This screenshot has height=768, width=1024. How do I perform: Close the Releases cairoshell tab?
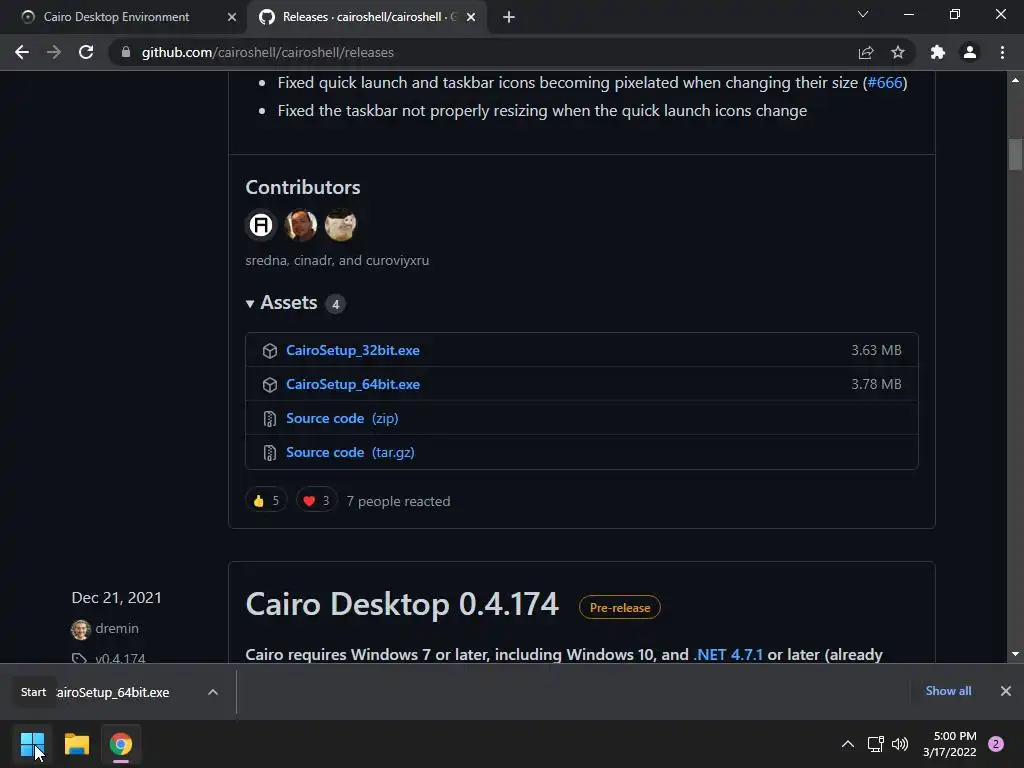point(471,17)
